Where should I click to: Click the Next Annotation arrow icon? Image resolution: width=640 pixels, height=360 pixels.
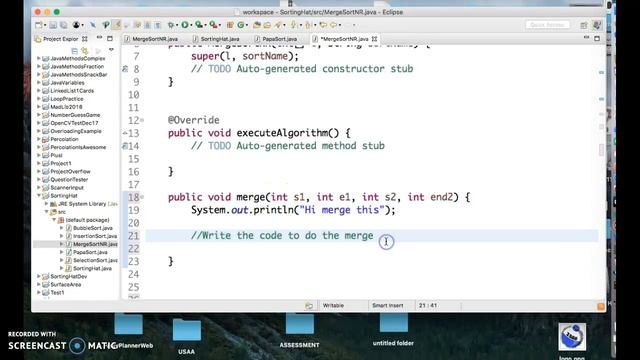click(x=293, y=25)
